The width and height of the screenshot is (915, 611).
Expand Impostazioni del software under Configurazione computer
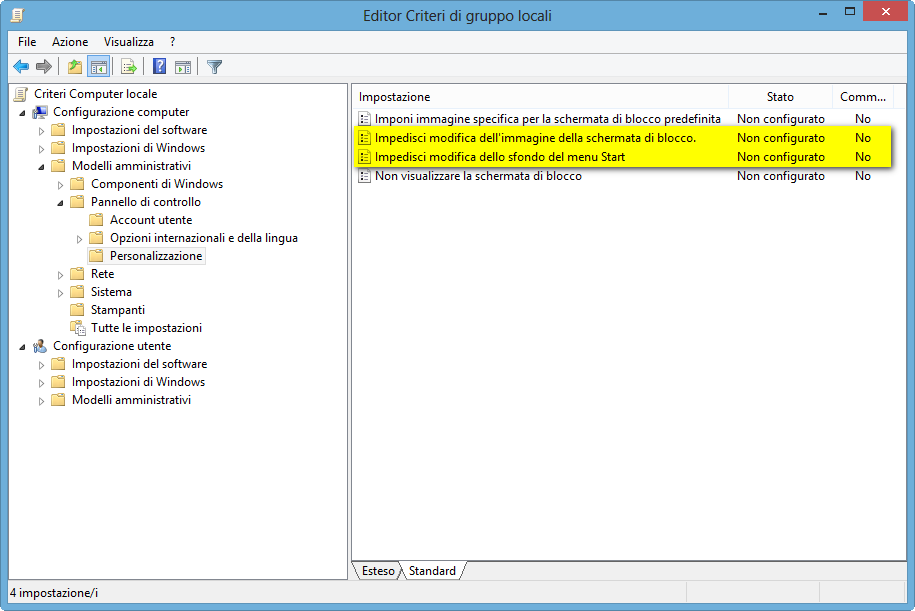coord(41,131)
